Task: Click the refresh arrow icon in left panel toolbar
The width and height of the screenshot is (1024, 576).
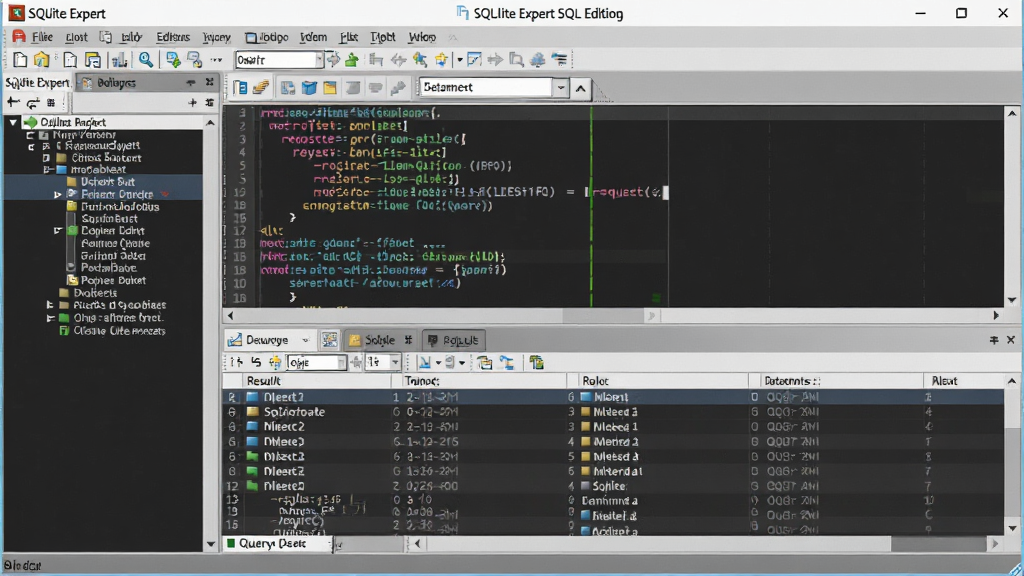Action: click(x=33, y=103)
